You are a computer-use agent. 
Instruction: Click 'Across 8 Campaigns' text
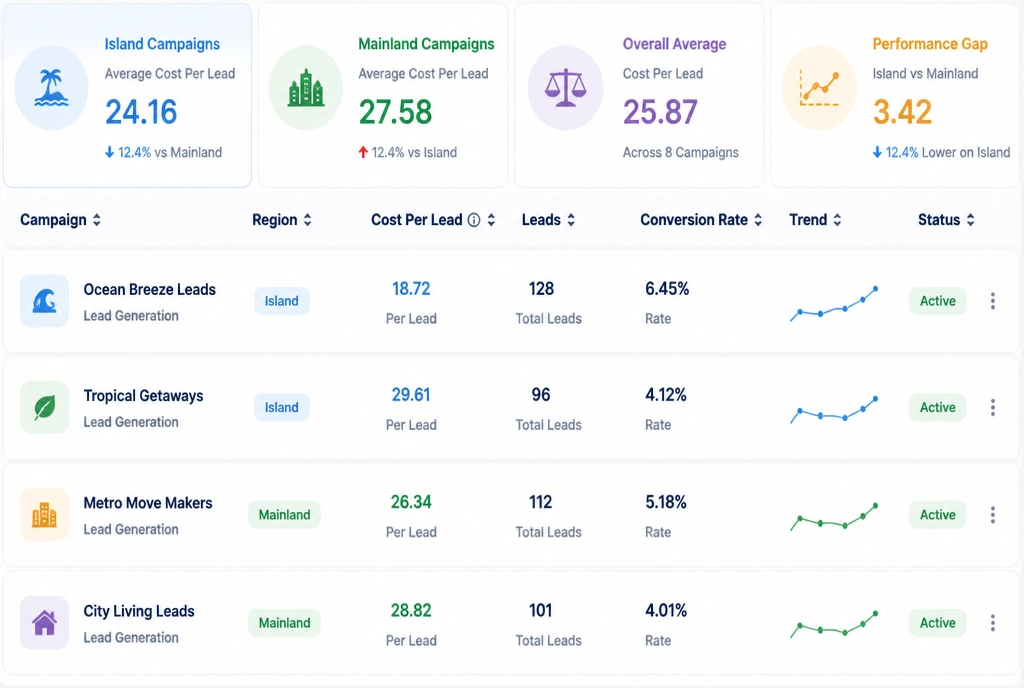coord(680,153)
